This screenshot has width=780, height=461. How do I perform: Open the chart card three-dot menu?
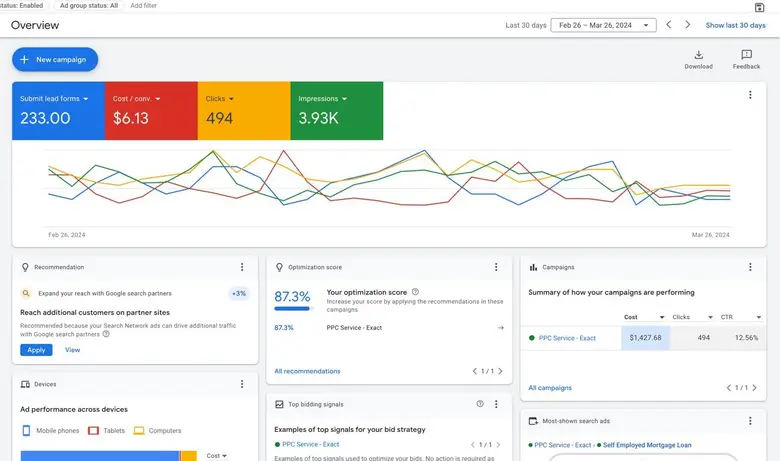tap(750, 95)
